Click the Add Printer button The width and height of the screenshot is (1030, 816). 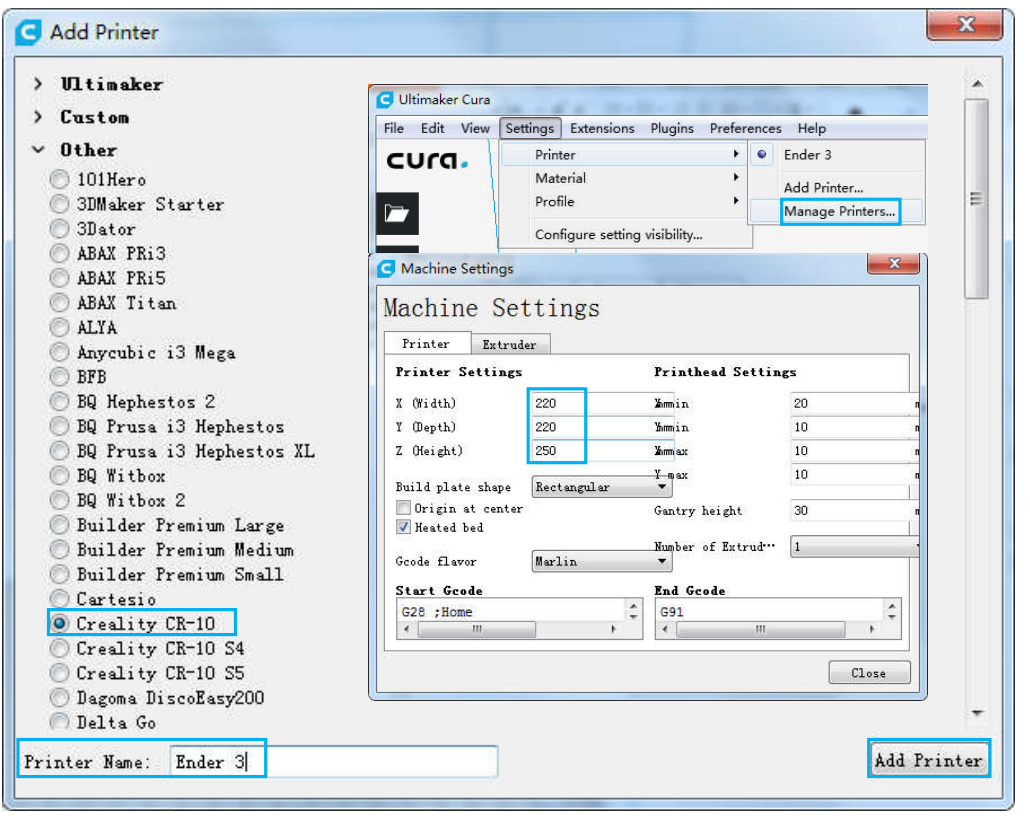[x=928, y=760]
